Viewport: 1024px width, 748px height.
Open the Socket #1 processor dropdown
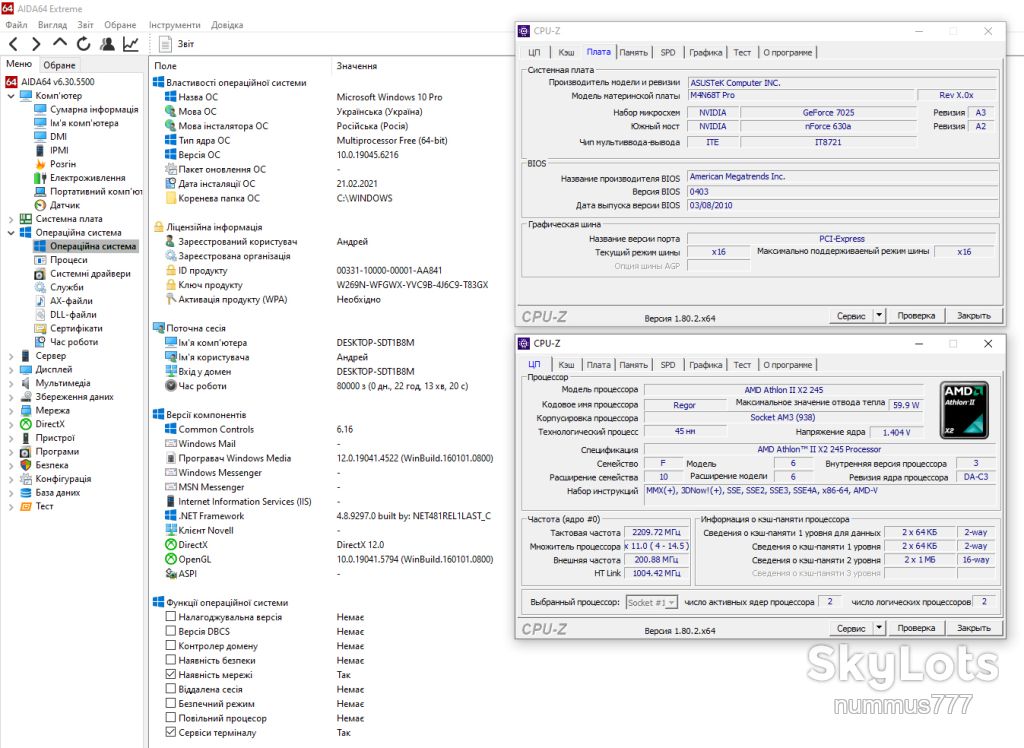pos(652,602)
